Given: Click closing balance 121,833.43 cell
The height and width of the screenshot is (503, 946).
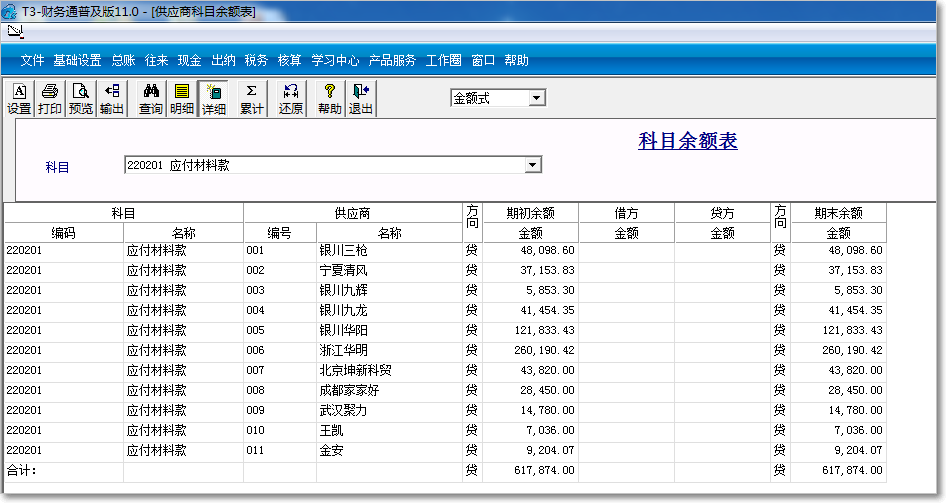Looking at the screenshot, I should click(x=838, y=330).
